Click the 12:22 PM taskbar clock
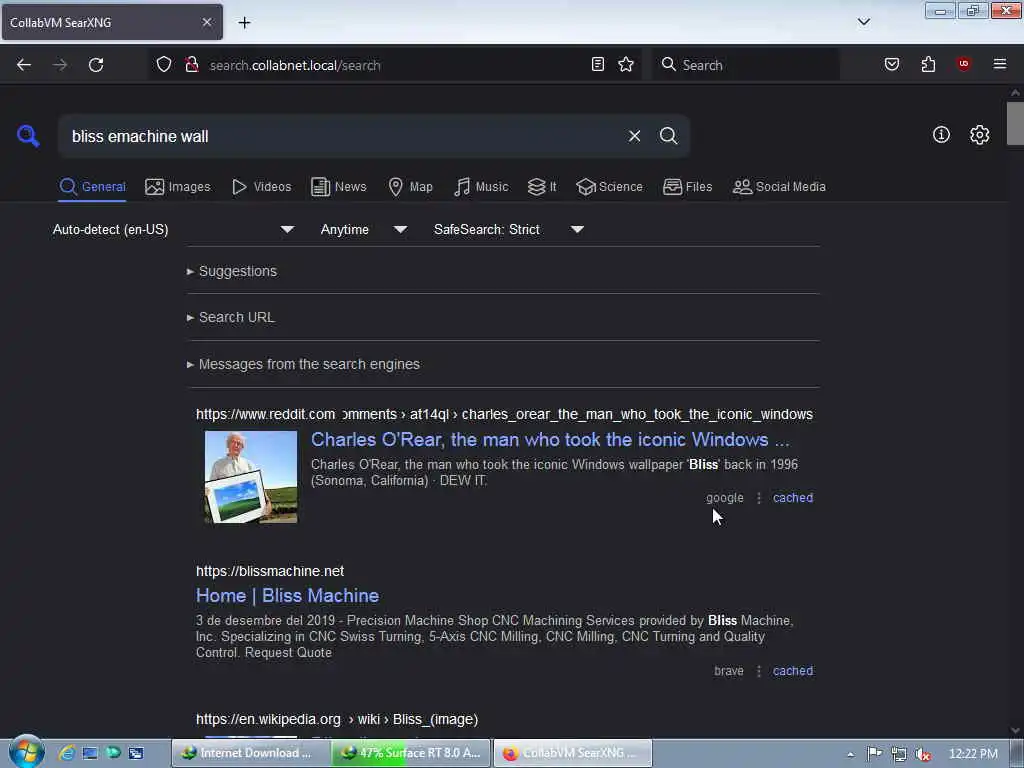Image resolution: width=1024 pixels, height=768 pixels. (x=973, y=754)
